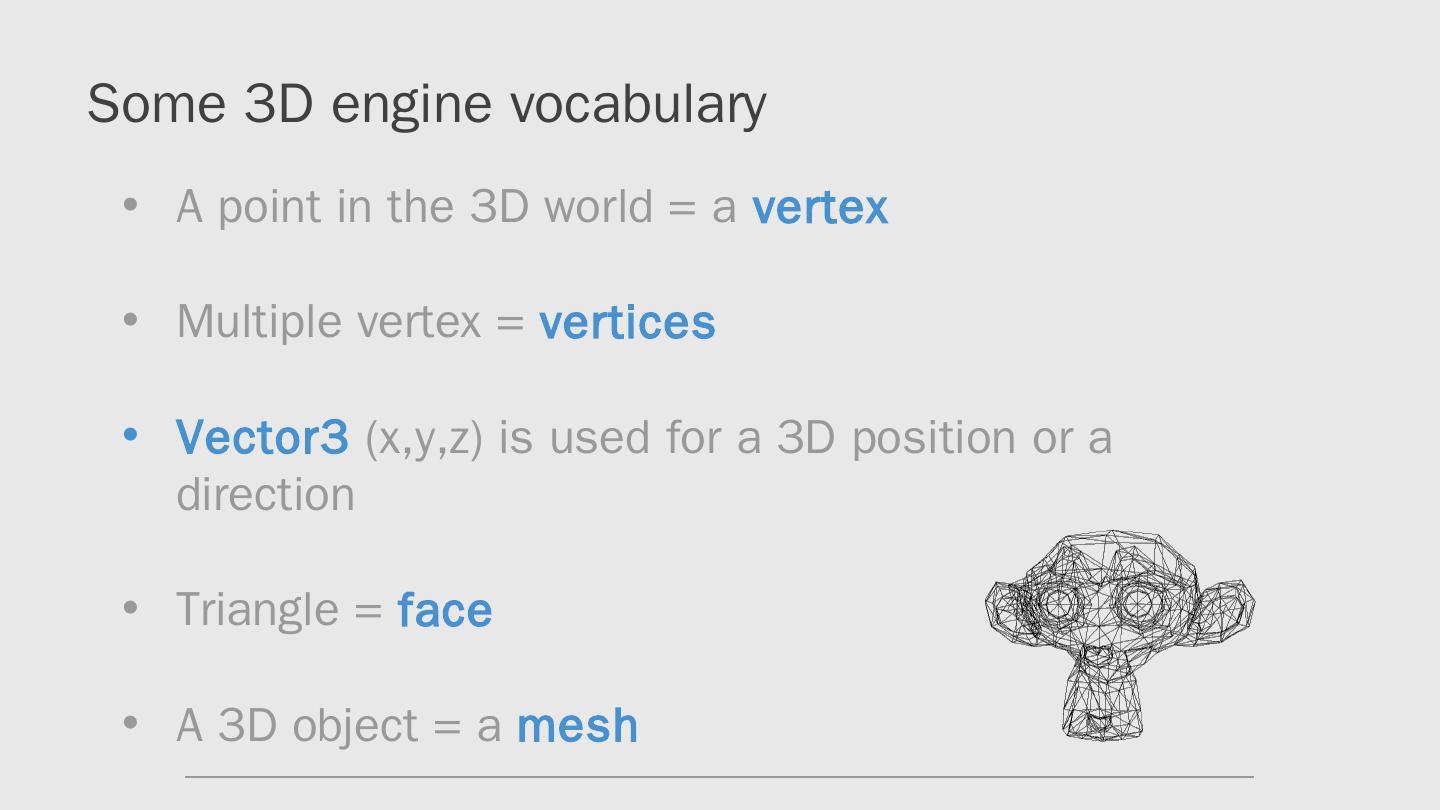
Task: Click the blue word "vertex"
Action: 819,207
